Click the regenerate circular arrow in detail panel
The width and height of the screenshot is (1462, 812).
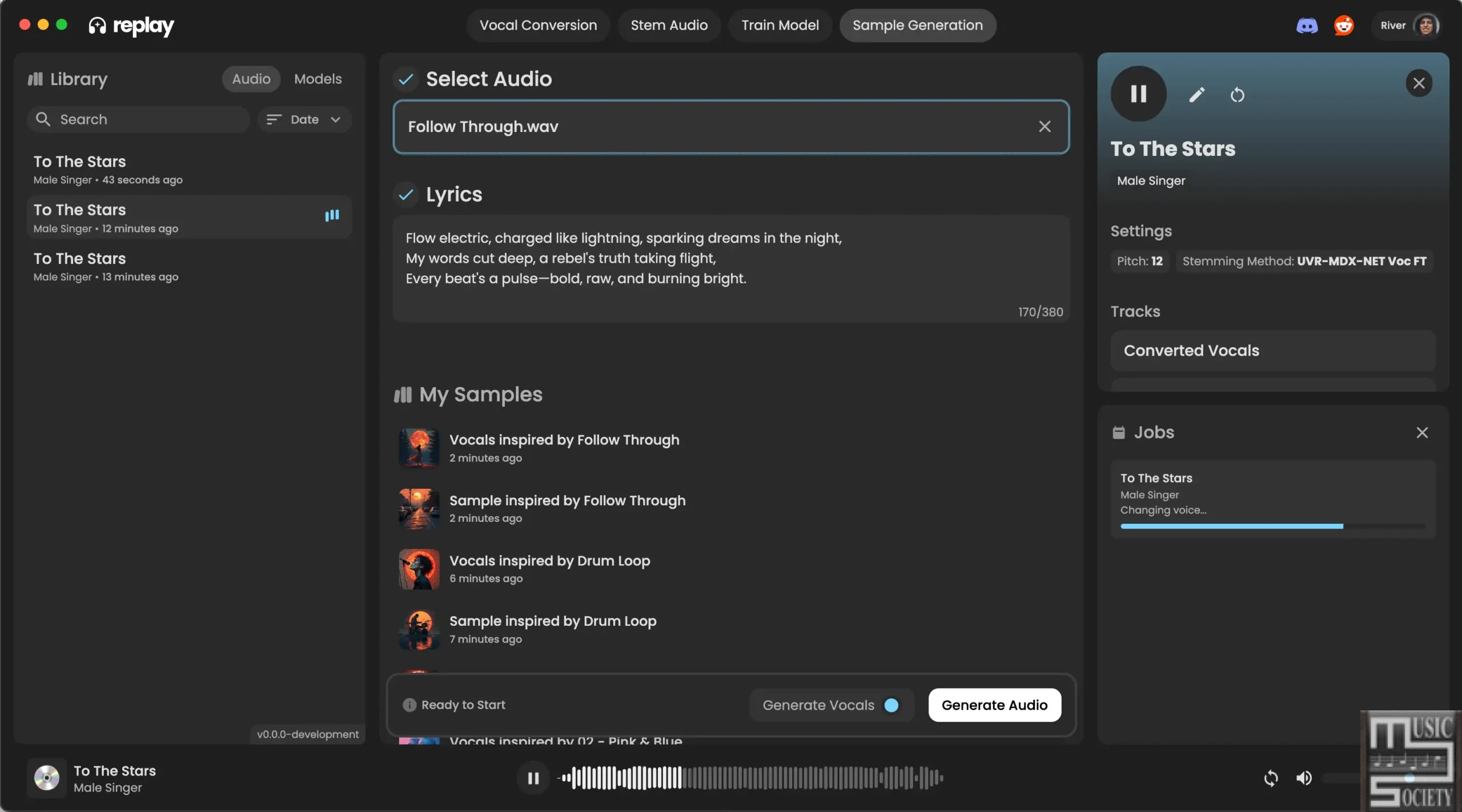[x=1237, y=95]
